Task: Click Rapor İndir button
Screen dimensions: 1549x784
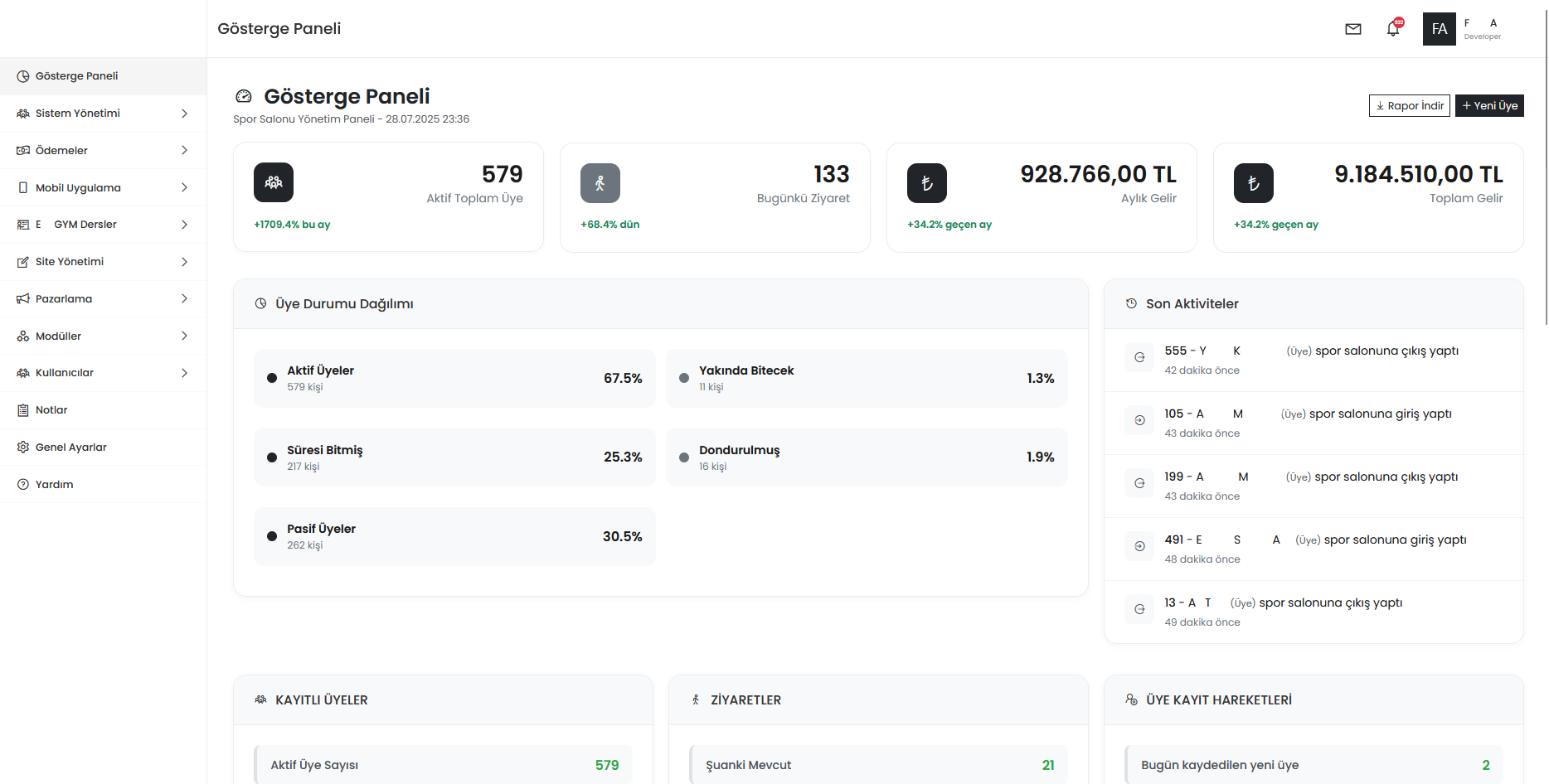Action: (1410, 106)
